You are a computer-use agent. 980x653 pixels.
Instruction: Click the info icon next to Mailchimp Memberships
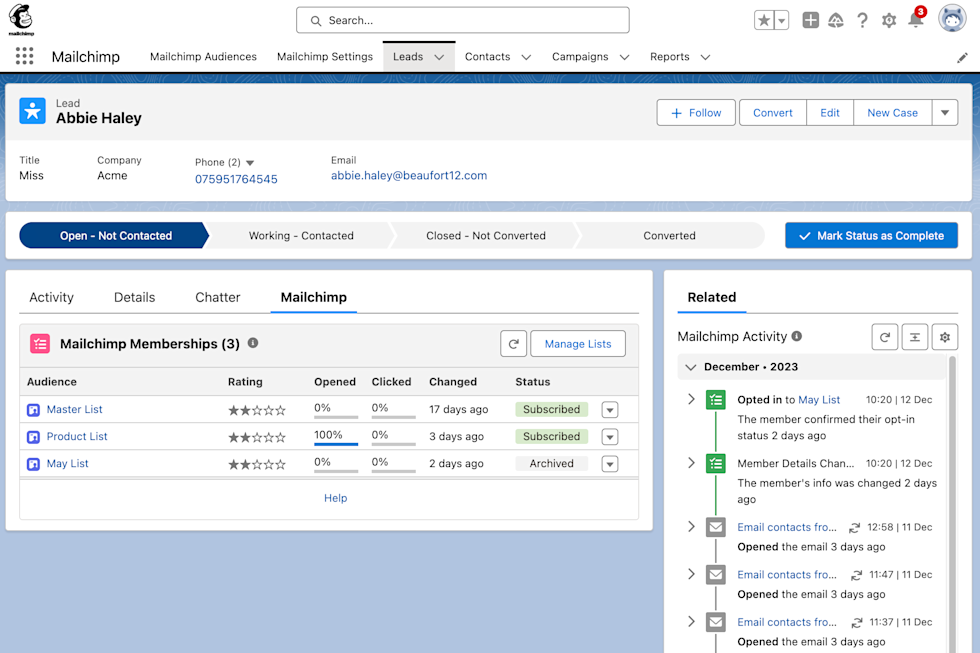tap(253, 343)
